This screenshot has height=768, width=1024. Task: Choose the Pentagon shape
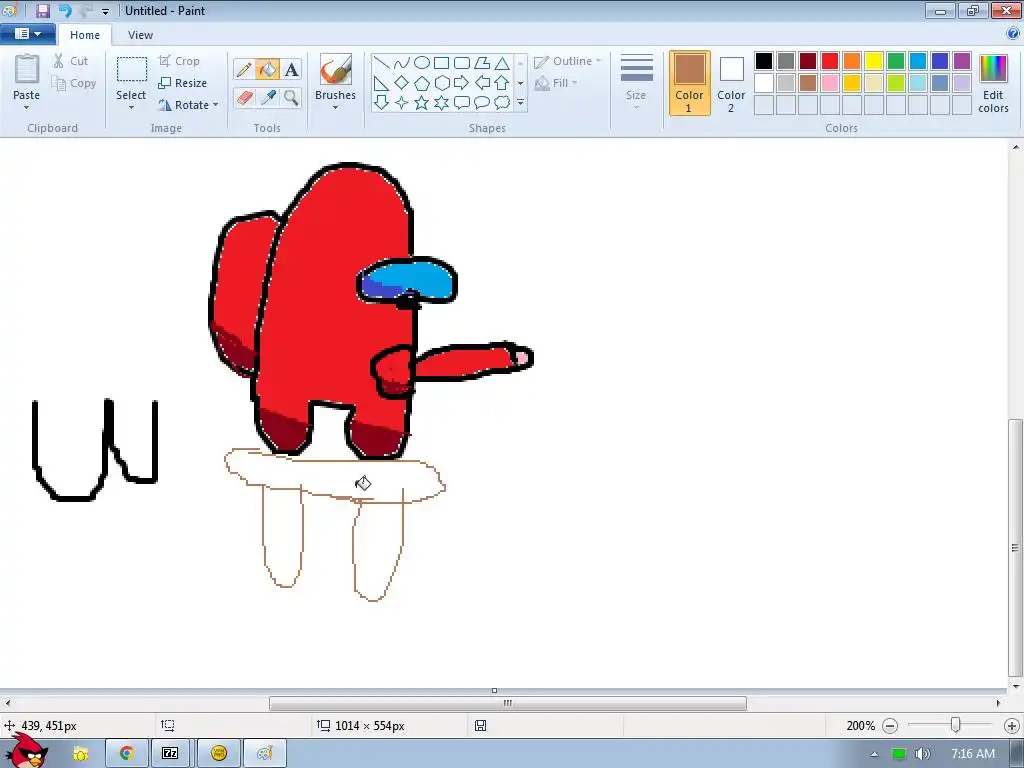[422, 83]
